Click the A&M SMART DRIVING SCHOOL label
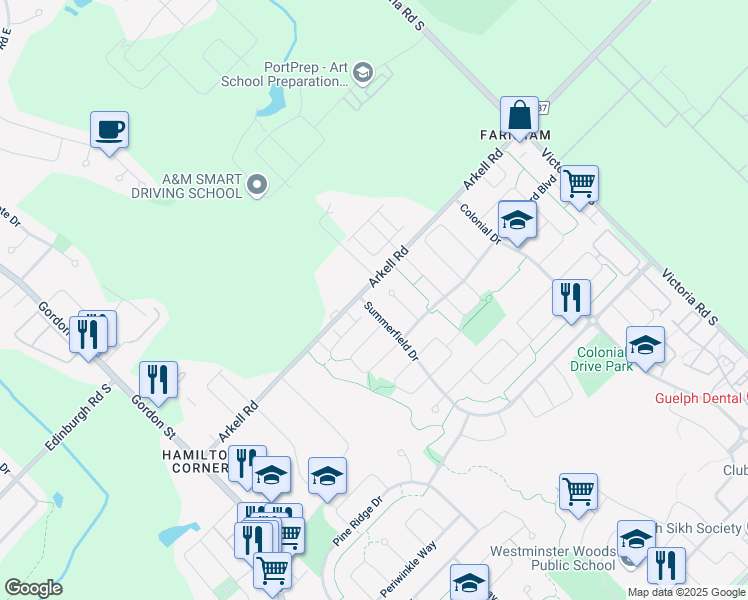The height and width of the screenshot is (600, 748). (187, 186)
